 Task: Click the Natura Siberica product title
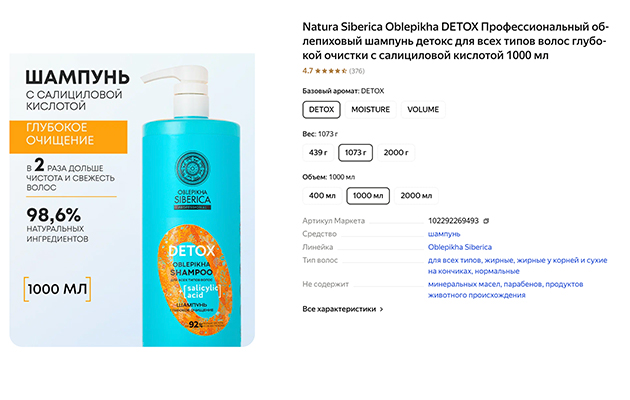(456, 41)
